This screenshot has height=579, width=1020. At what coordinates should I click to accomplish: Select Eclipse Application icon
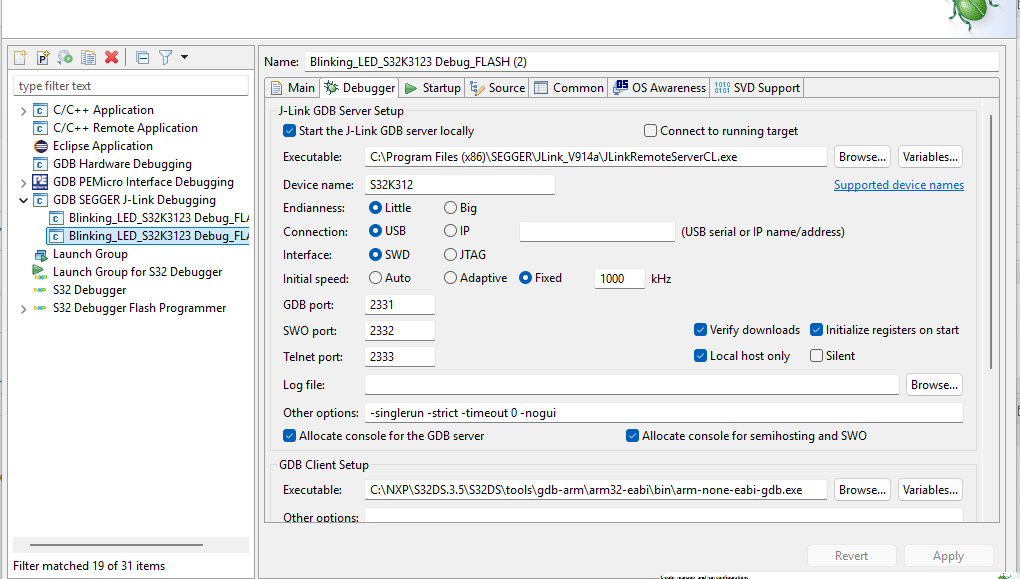[x=40, y=146]
